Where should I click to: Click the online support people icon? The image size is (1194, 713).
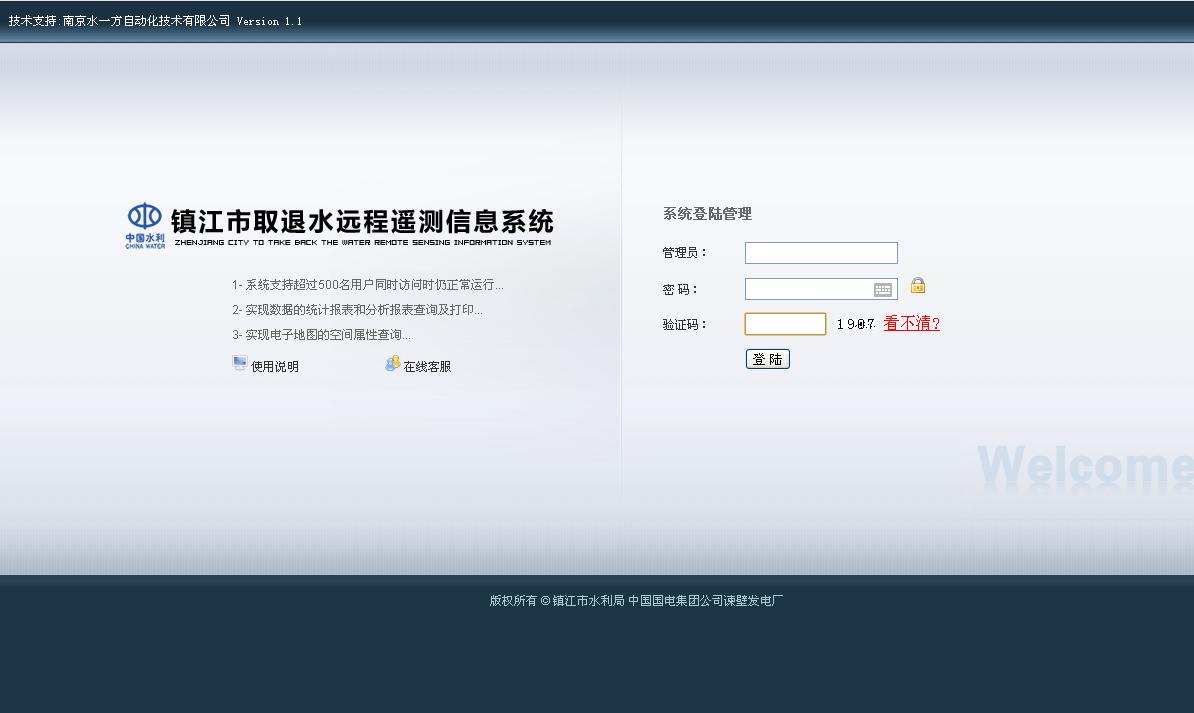(x=392, y=363)
